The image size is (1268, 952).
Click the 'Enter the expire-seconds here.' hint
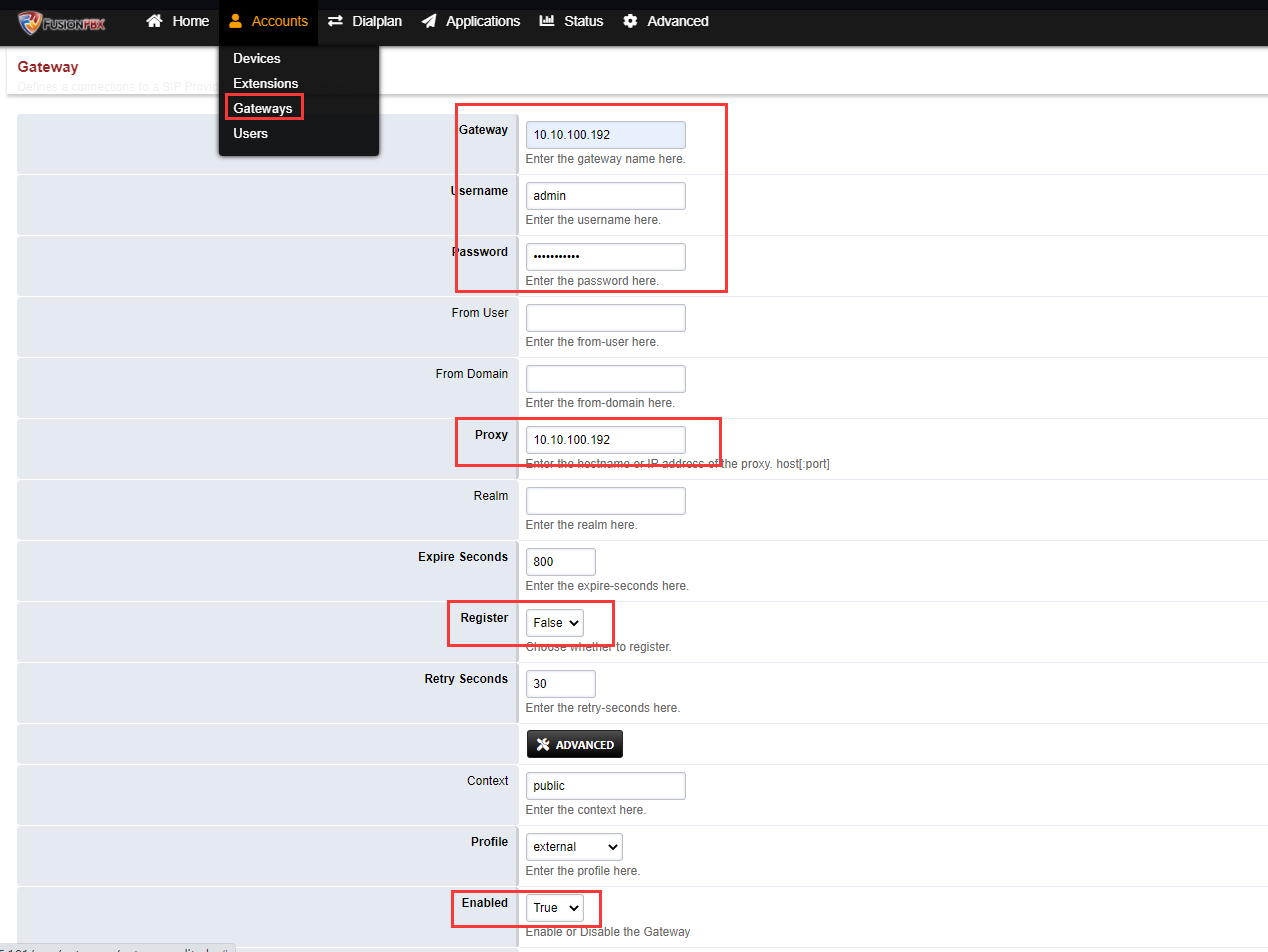point(607,586)
